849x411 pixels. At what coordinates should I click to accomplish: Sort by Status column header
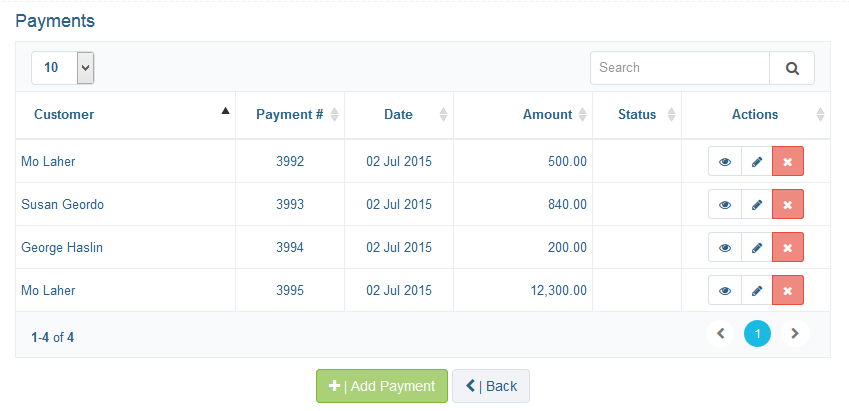637,115
